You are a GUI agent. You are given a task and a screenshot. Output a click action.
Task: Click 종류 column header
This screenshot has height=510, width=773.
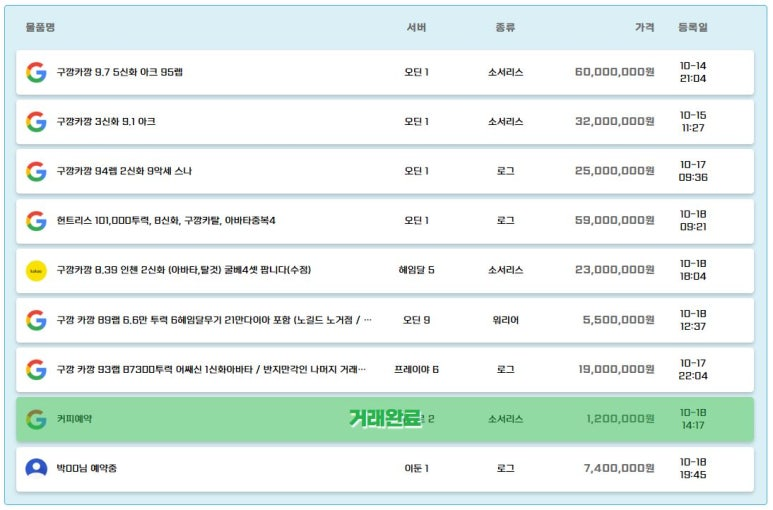tap(505, 27)
